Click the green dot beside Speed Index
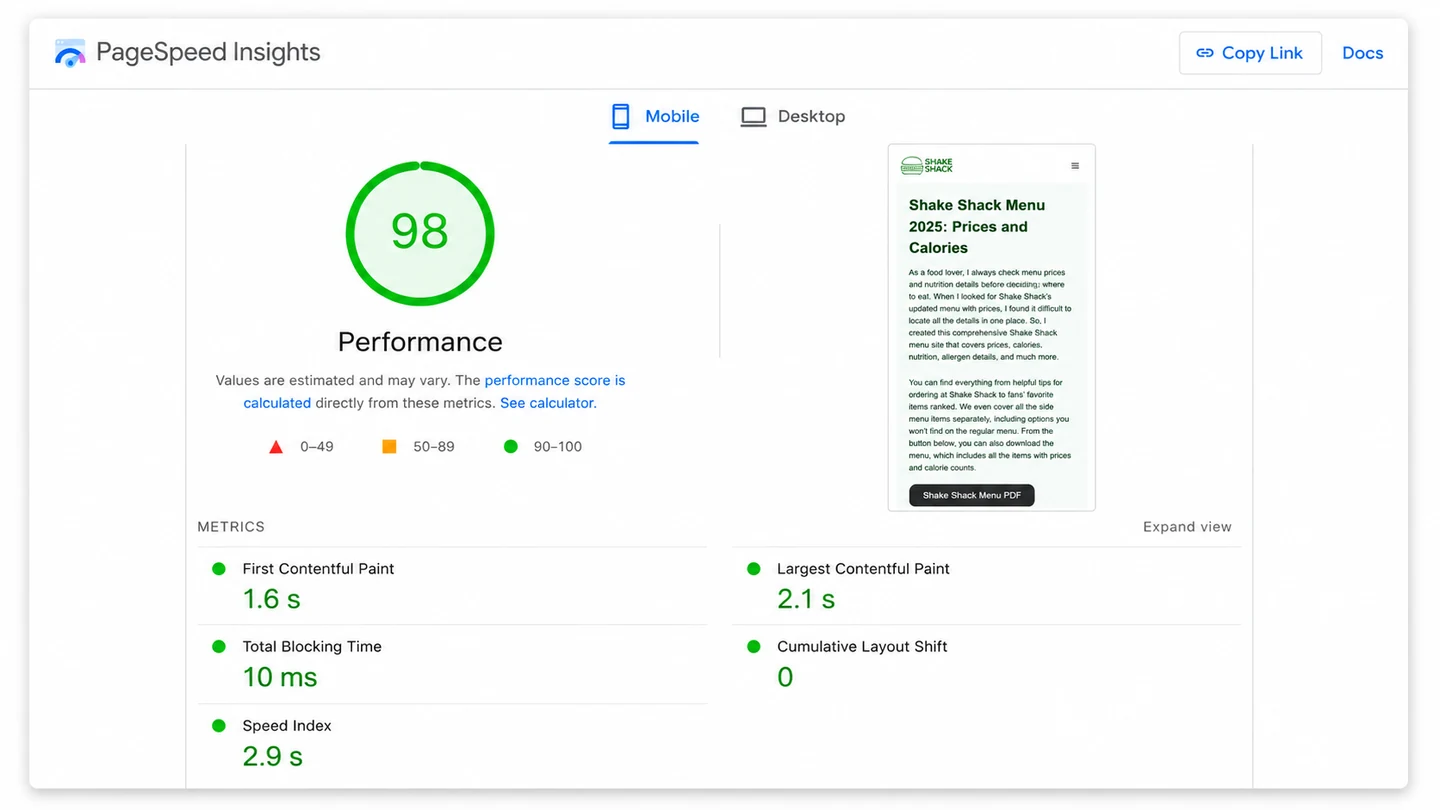 (219, 725)
